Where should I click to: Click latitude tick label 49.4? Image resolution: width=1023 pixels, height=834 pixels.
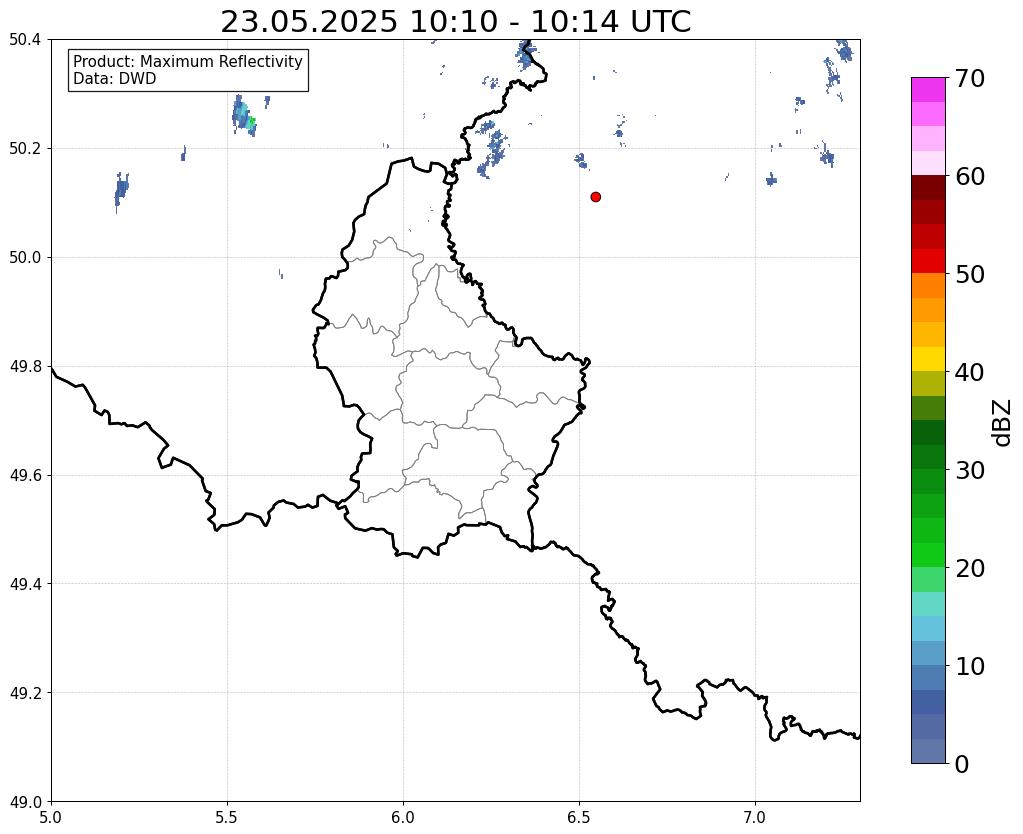25,584
